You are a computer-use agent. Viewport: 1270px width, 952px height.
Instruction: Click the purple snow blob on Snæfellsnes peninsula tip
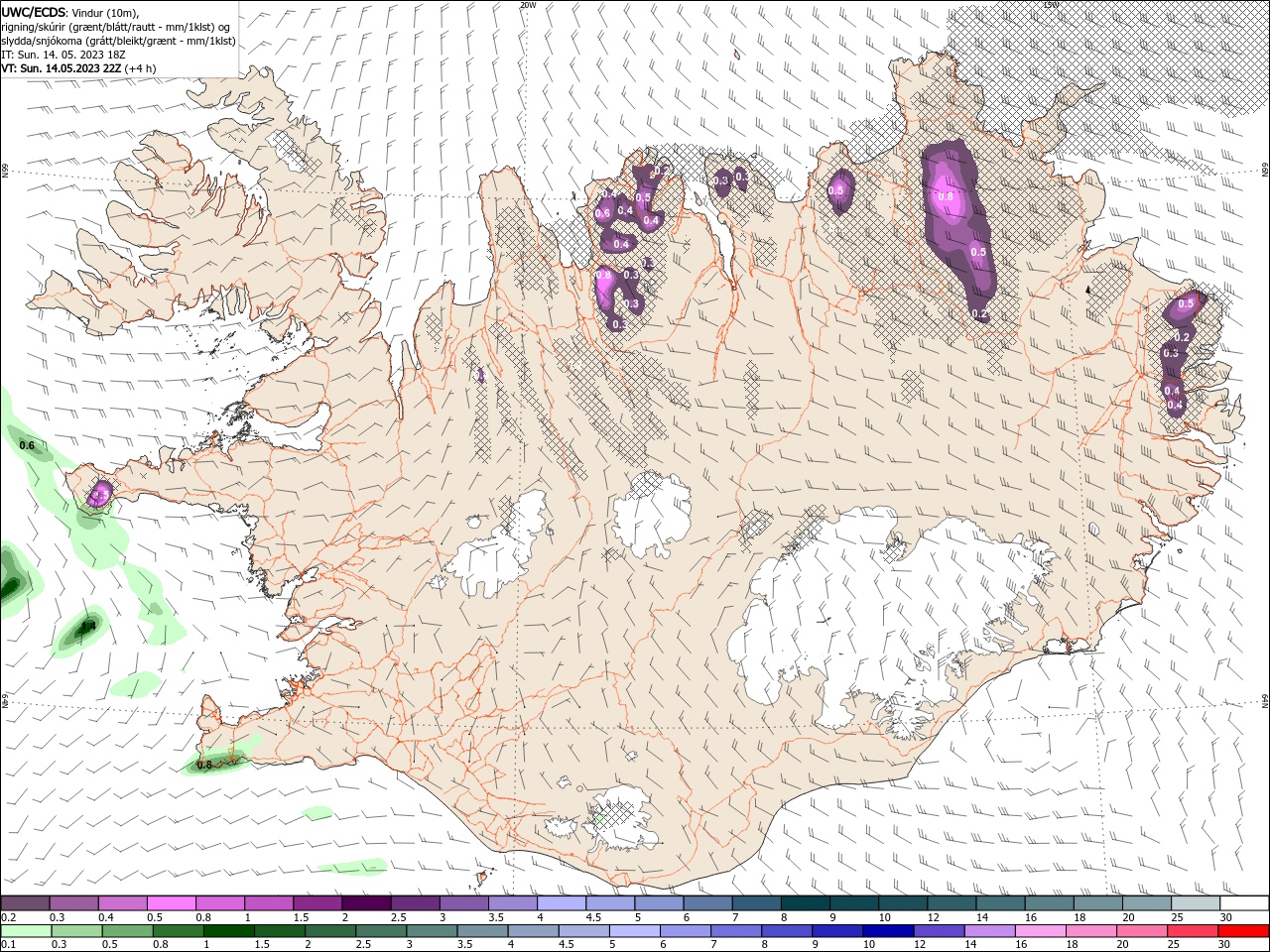coord(99,493)
